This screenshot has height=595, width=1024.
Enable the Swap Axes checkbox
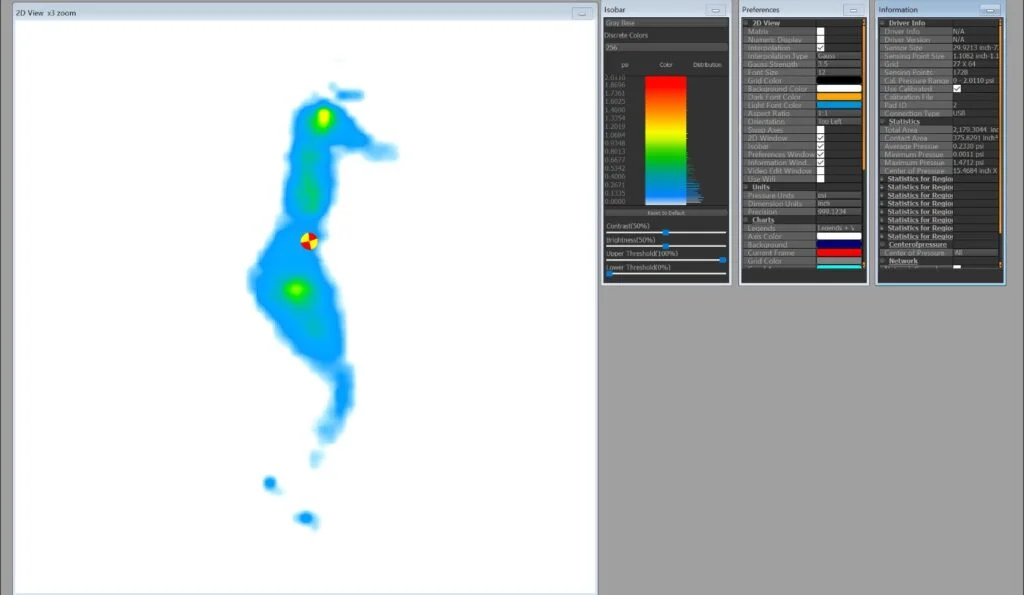[x=821, y=130]
